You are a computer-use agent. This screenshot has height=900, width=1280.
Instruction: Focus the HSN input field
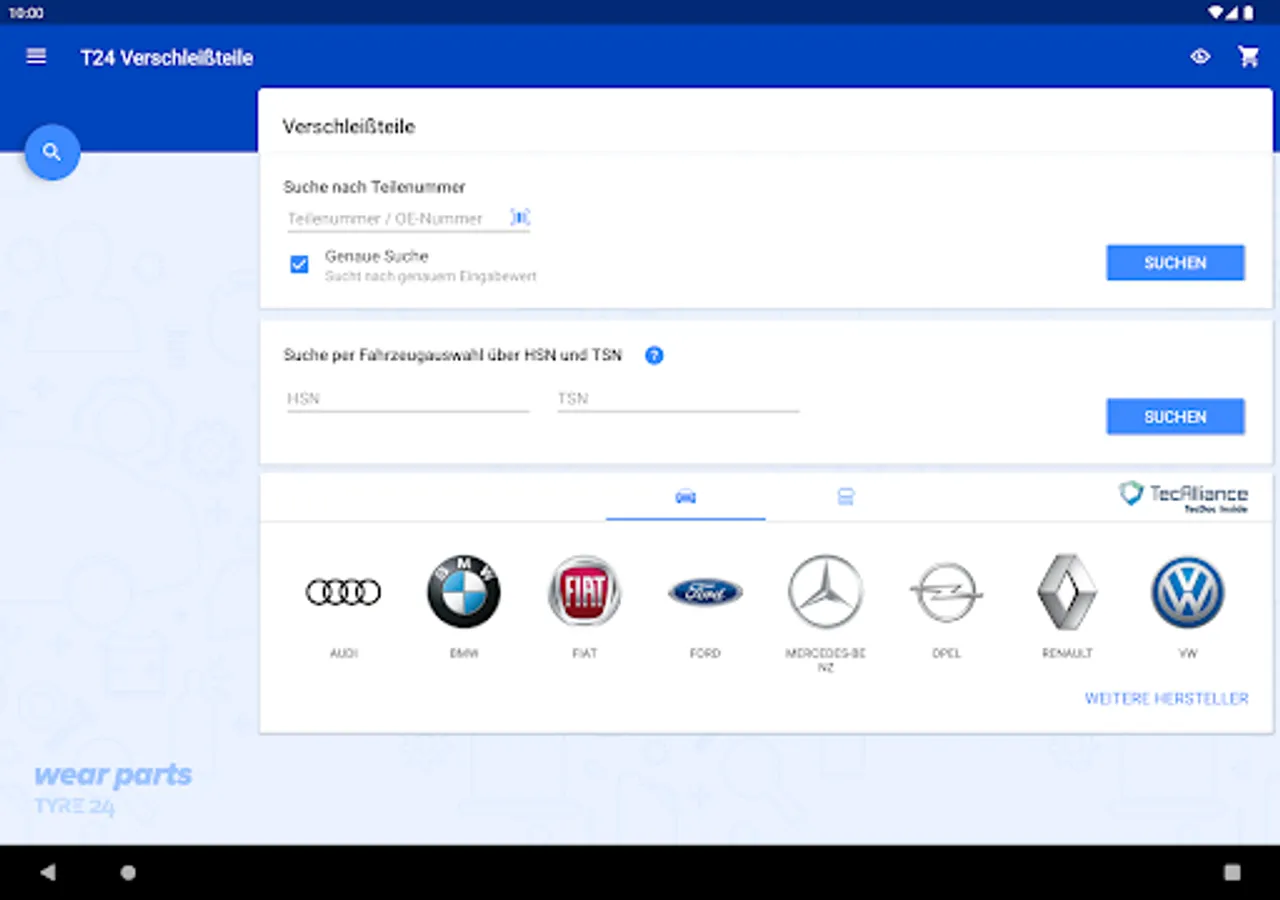pos(408,398)
